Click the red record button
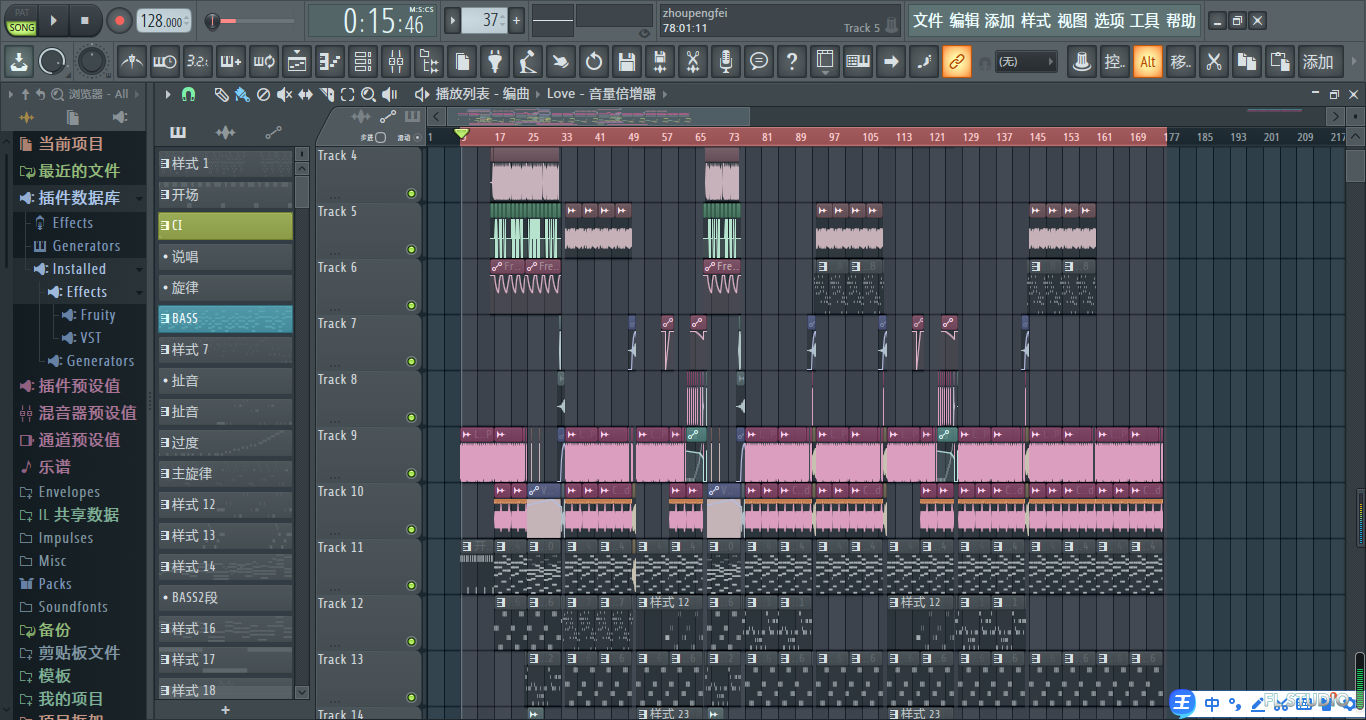 (x=119, y=20)
